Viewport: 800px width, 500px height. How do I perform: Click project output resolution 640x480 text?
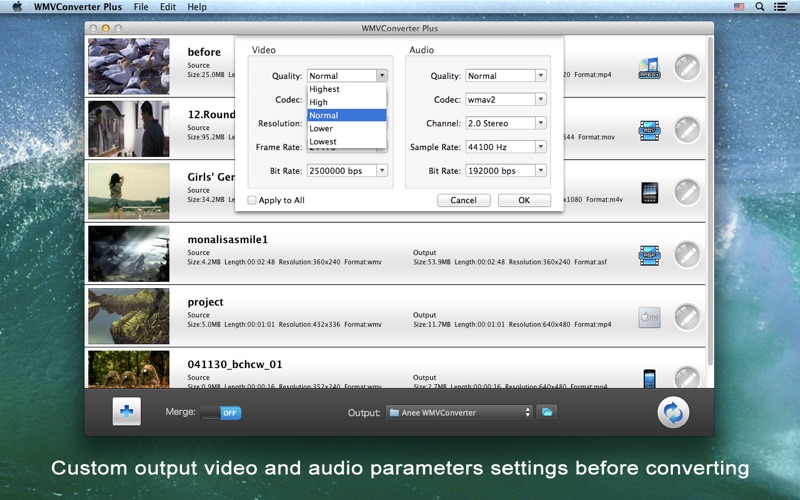pyautogui.click(x=539, y=324)
